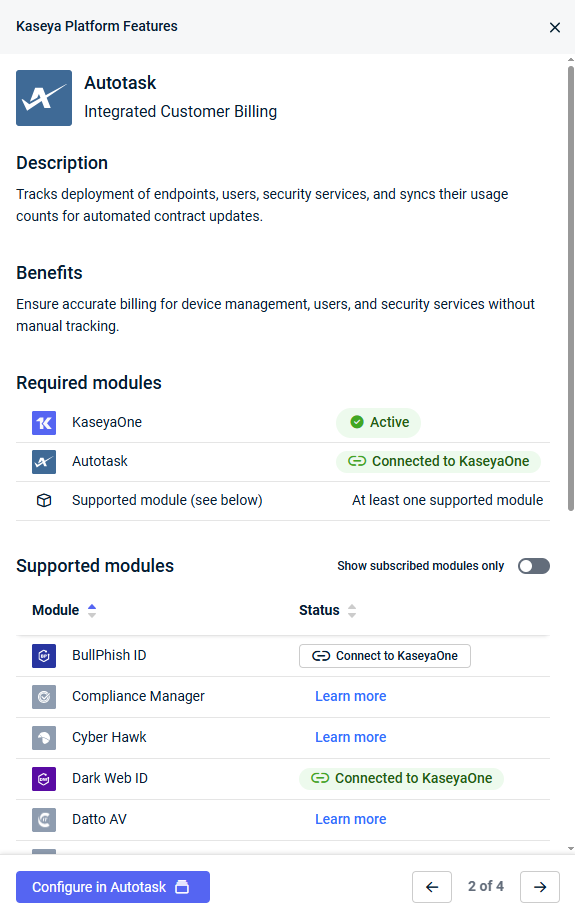Viewport: 575px width, 919px height.
Task: Click the 'At least one supported module' text
Action: [448, 501]
